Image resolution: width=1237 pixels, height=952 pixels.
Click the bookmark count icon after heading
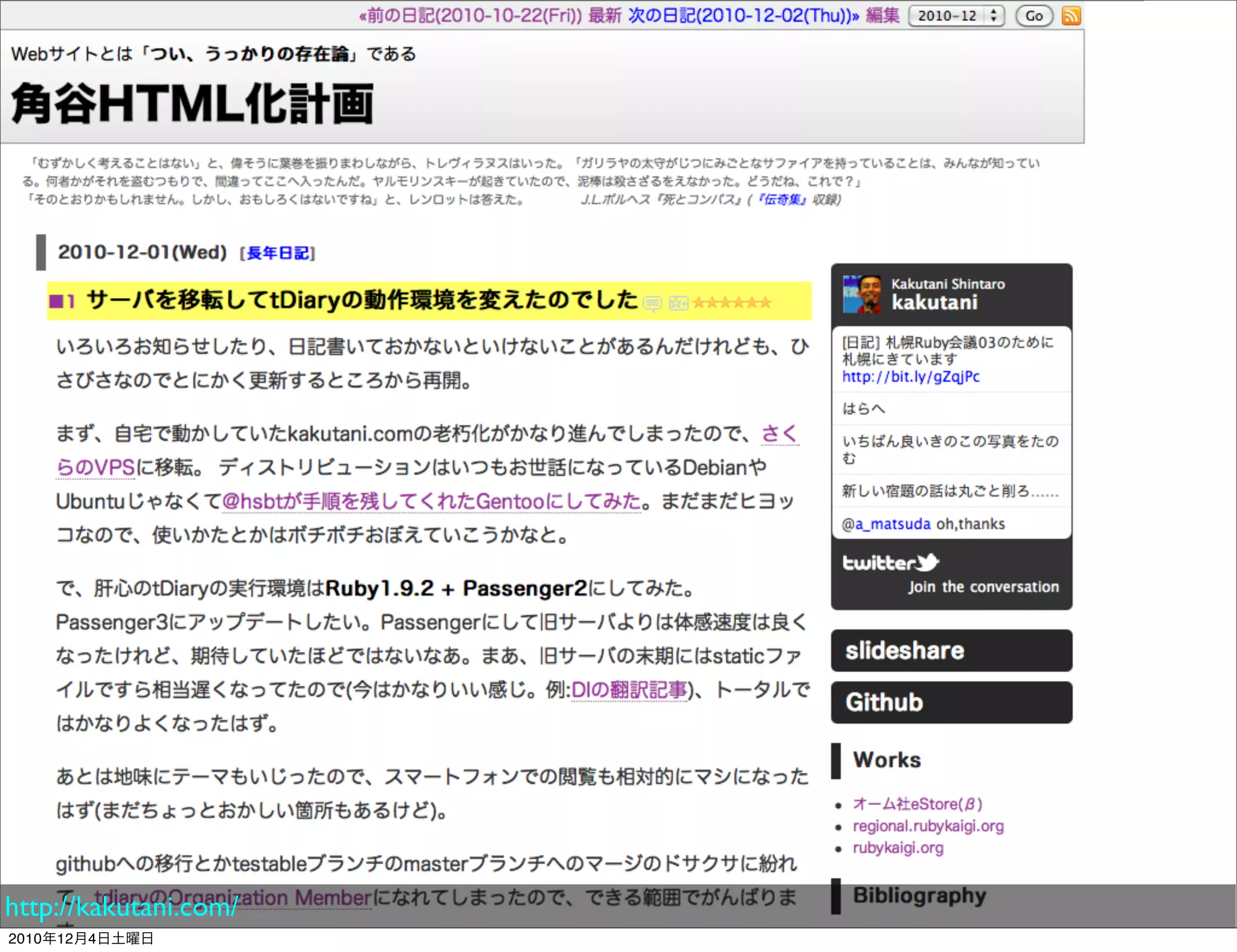point(679,303)
